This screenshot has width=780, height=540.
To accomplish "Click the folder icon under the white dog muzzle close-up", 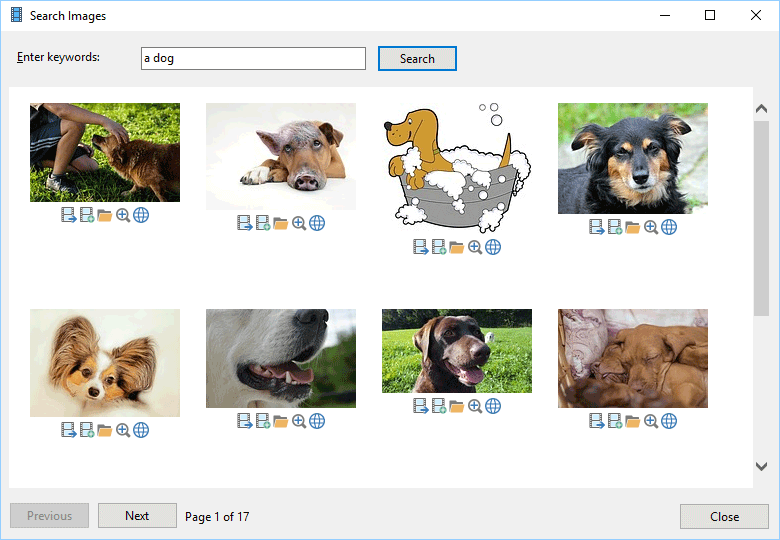I will pyautogui.click(x=281, y=421).
